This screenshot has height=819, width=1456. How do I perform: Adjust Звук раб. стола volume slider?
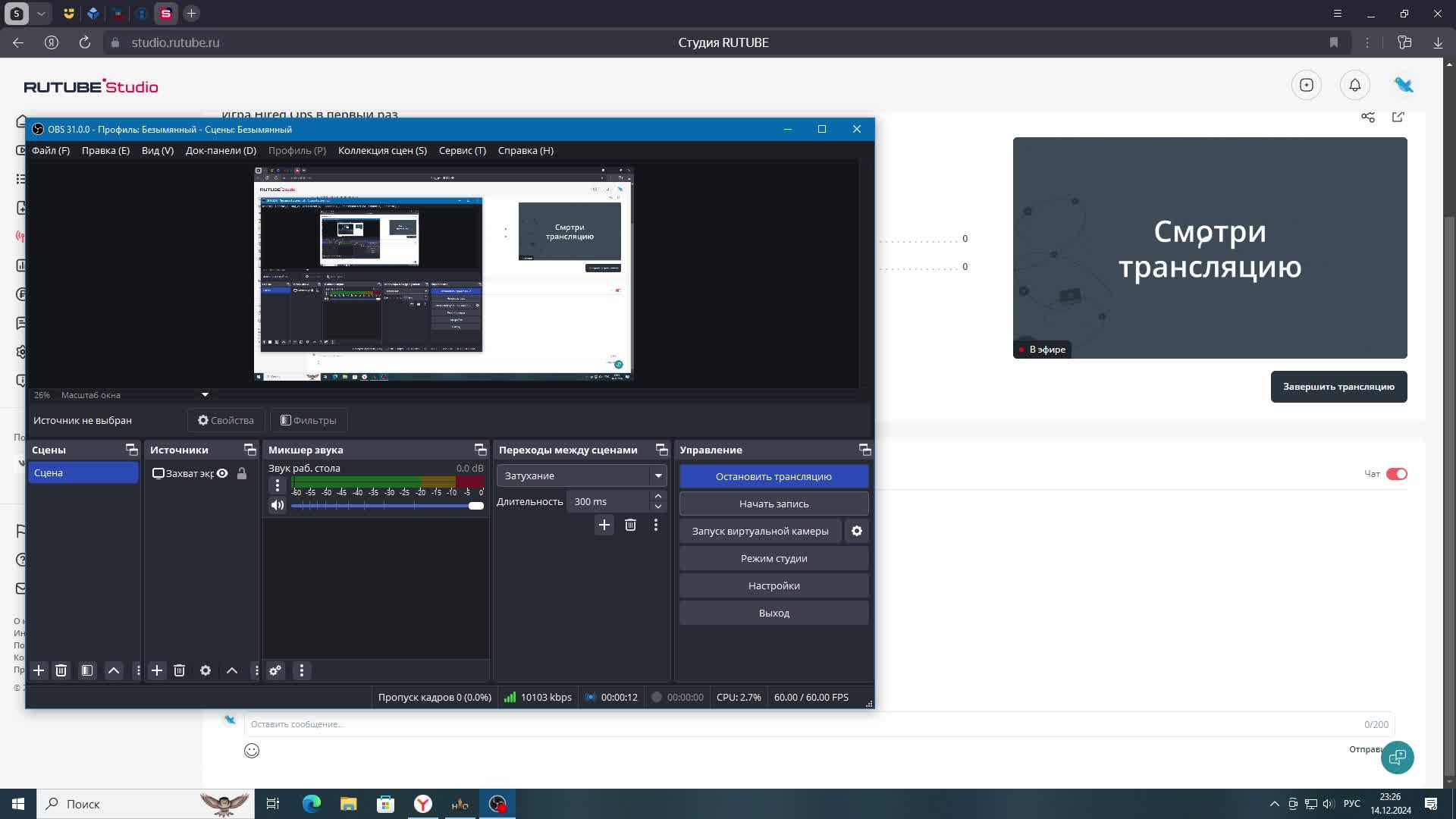(388, 506)
